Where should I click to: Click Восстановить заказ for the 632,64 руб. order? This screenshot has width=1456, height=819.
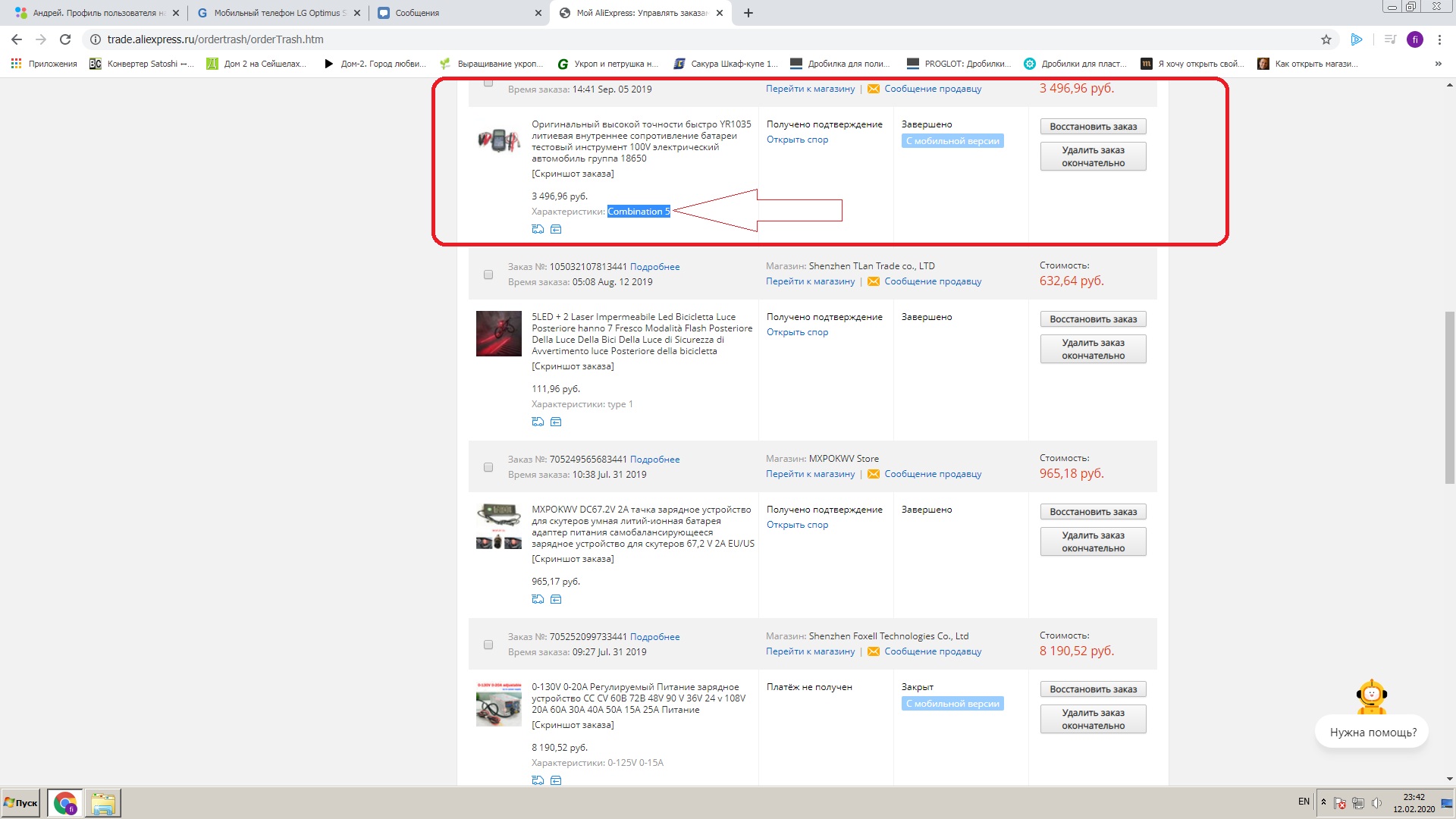point(1093,319)
